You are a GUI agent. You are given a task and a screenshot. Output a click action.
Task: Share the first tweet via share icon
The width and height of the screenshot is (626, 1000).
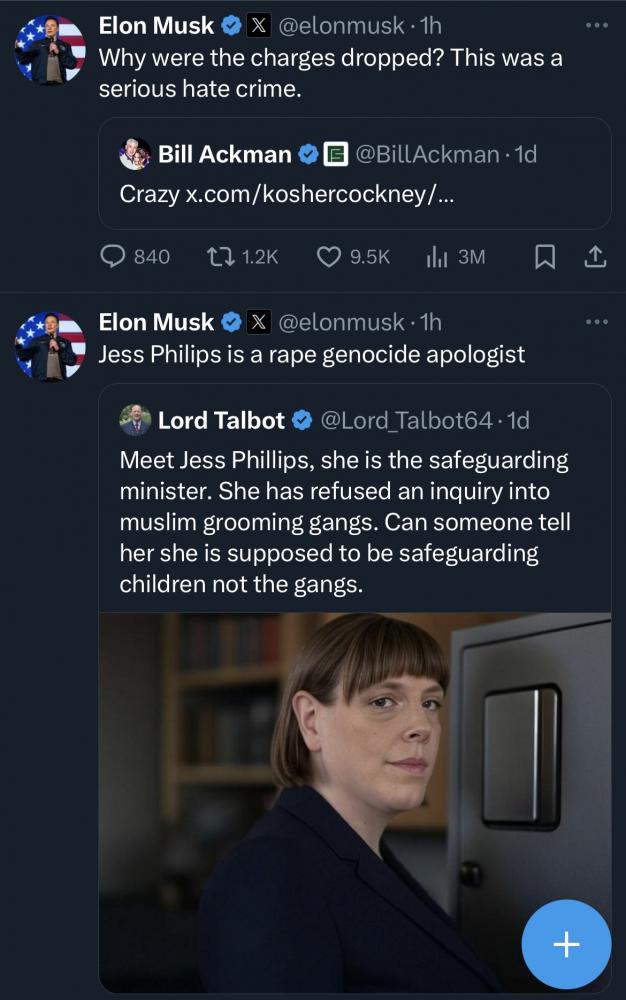pos(594,257)
